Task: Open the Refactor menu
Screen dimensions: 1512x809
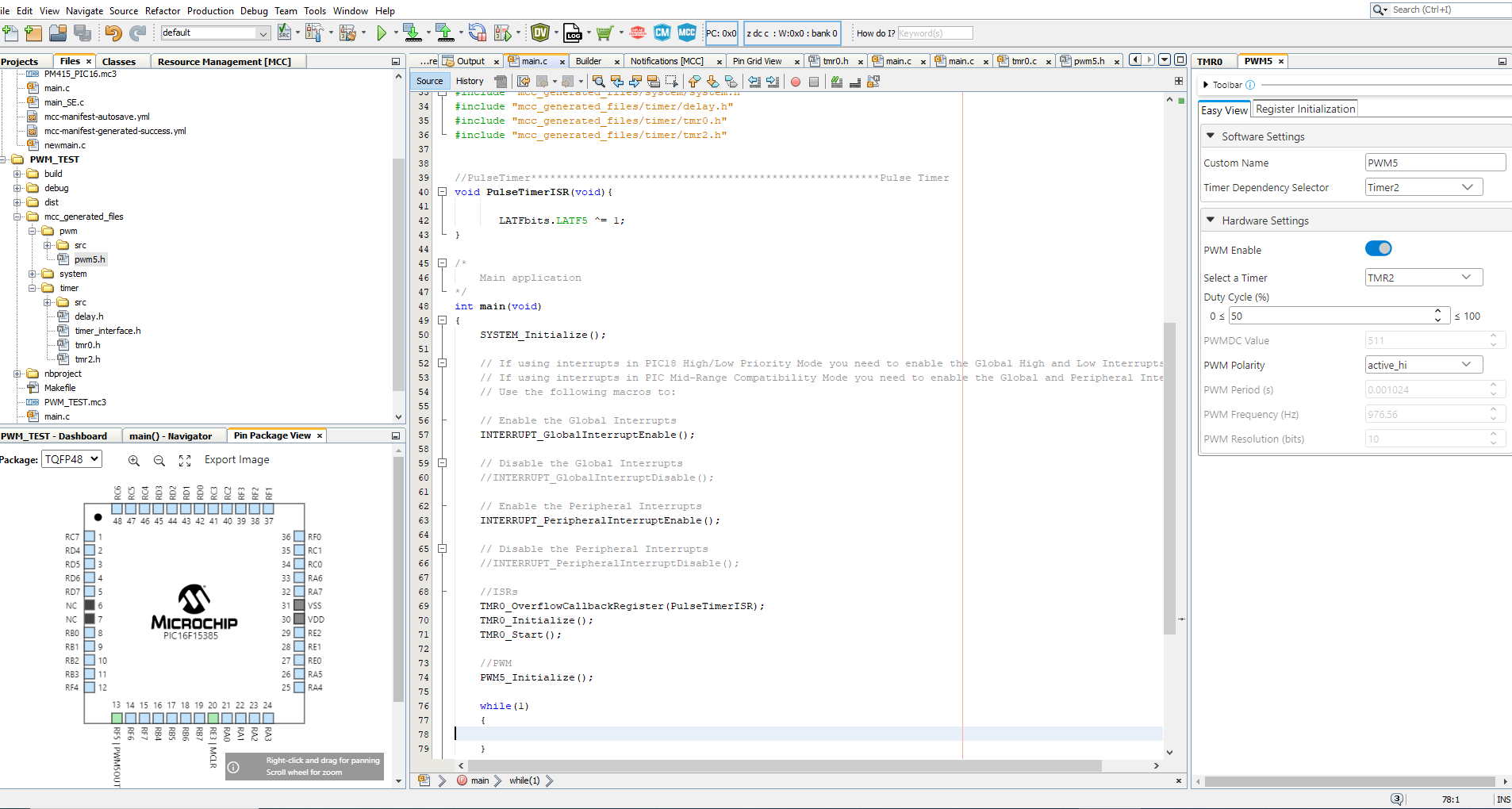Action: [x=163, y=11]
